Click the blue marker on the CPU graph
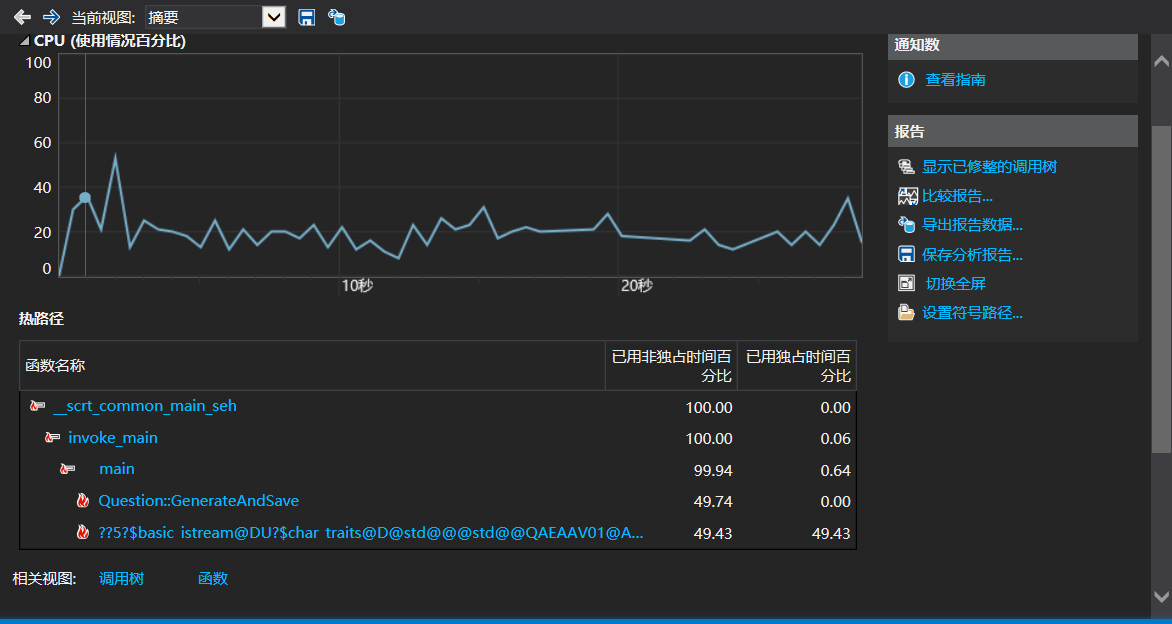Screen dimensions: 1172x624 [x=85, y=197]
